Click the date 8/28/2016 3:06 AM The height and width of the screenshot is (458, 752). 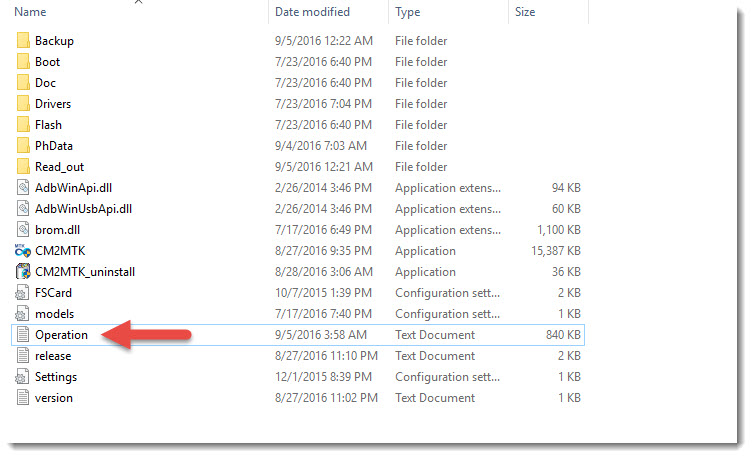tap(324, 272)
